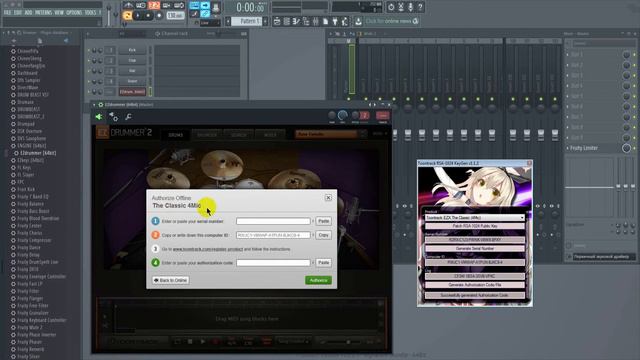
Task: Open the EZdrummer plugin window options arrow
Action: tap(94, 105)
